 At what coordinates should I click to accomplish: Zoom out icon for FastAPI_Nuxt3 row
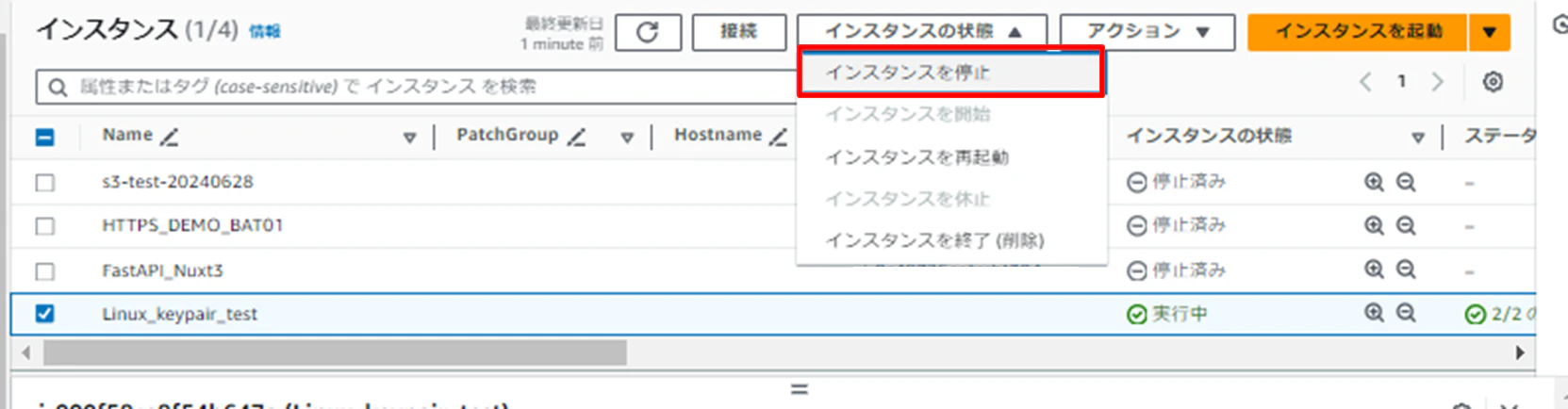1406,270
